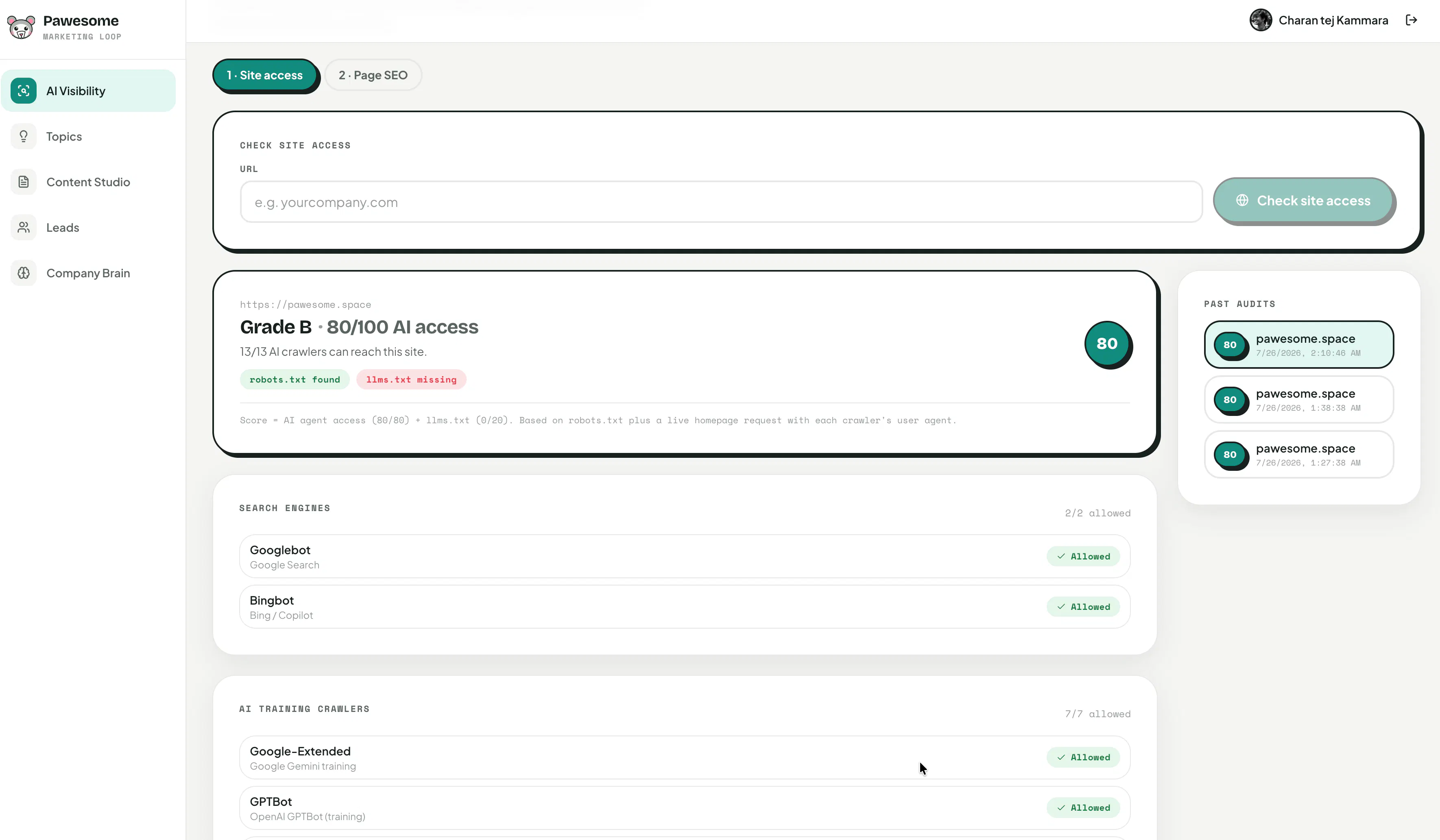
Task: Click the Content Studio document icon
Action: point(24,182)
